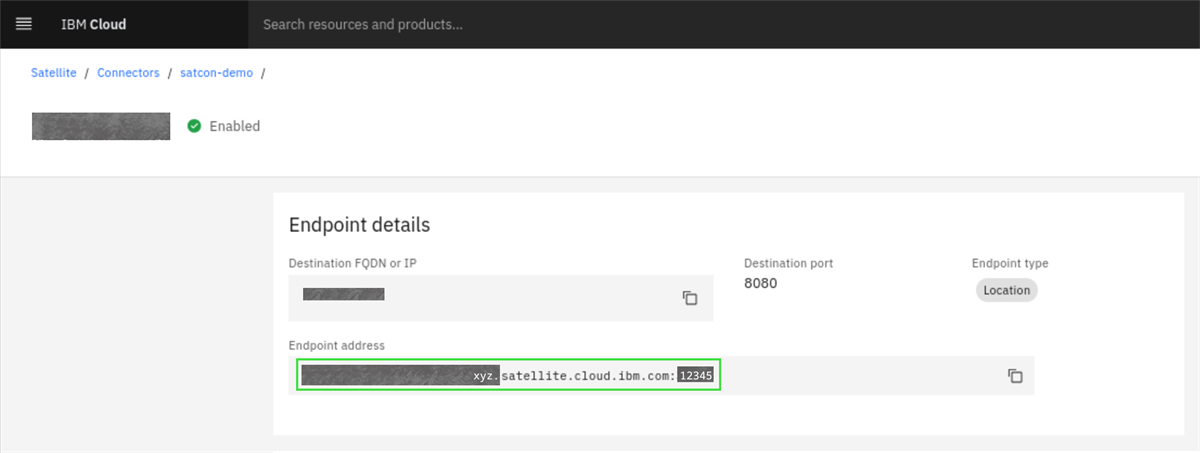Viewport: 1200px width, 453px height.
Task: Open the Connectors breadcrumb link
Action: 128,73
